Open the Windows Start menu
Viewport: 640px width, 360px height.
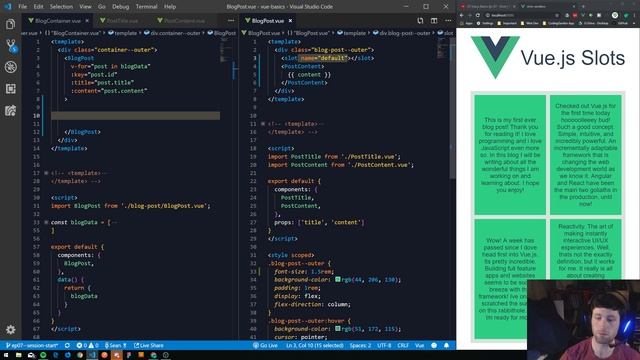6,355
